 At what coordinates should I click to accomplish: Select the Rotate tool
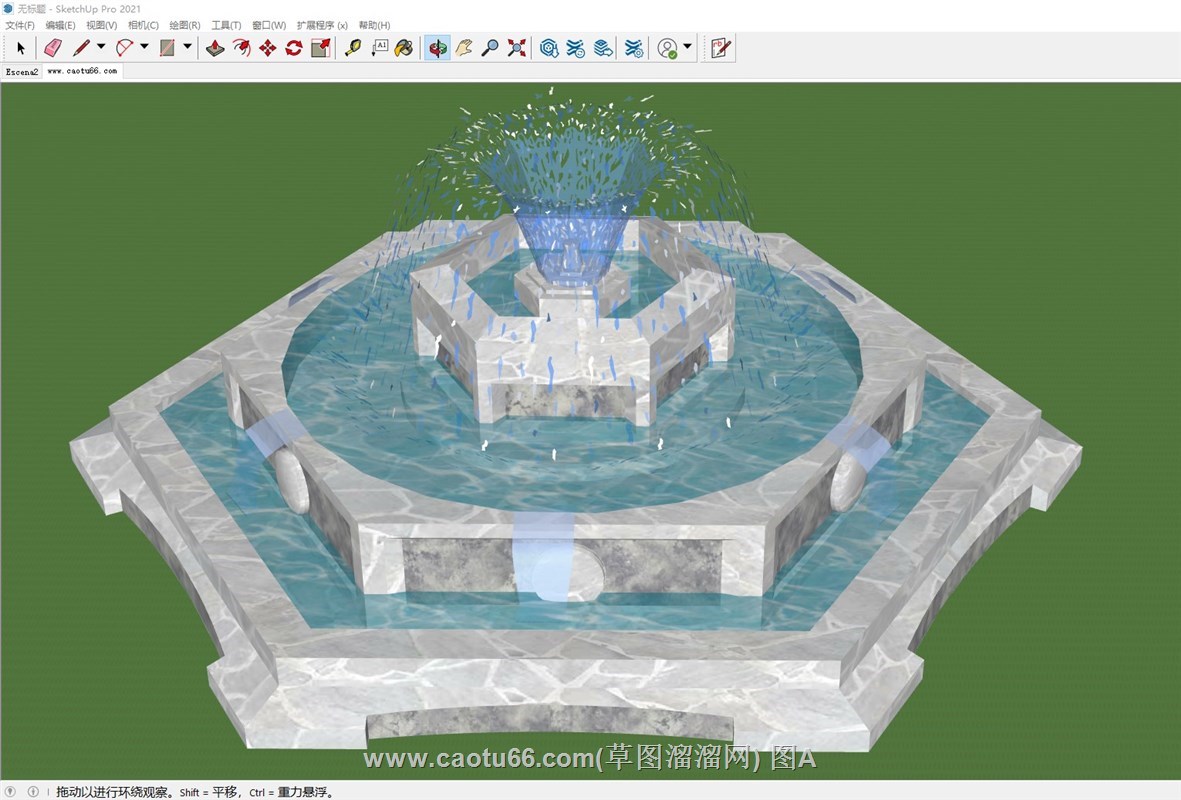[x=294, y=47]
